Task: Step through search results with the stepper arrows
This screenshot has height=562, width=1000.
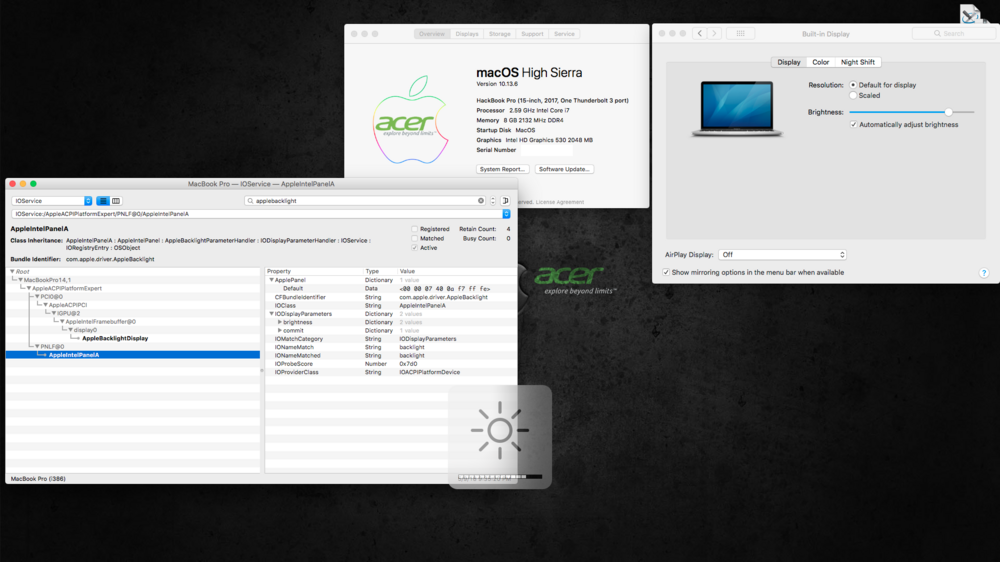Action: tap(492, 201)
